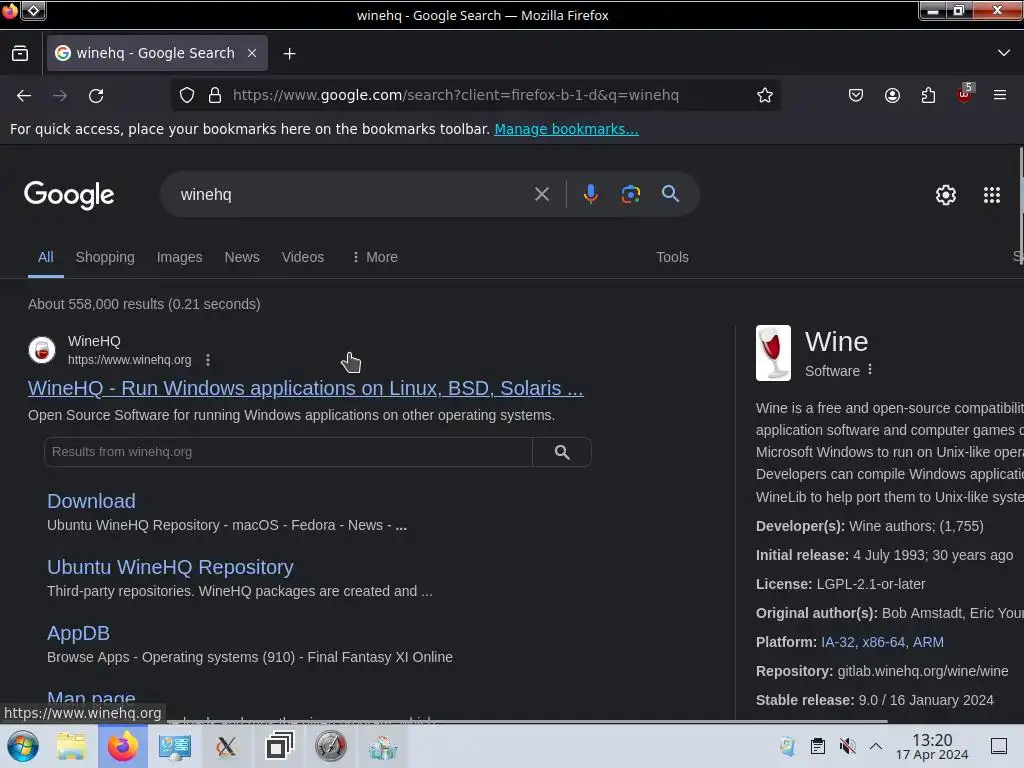
Task: Click into the winehq search query field
Action: pyautogui.click(x=346, y=194)
